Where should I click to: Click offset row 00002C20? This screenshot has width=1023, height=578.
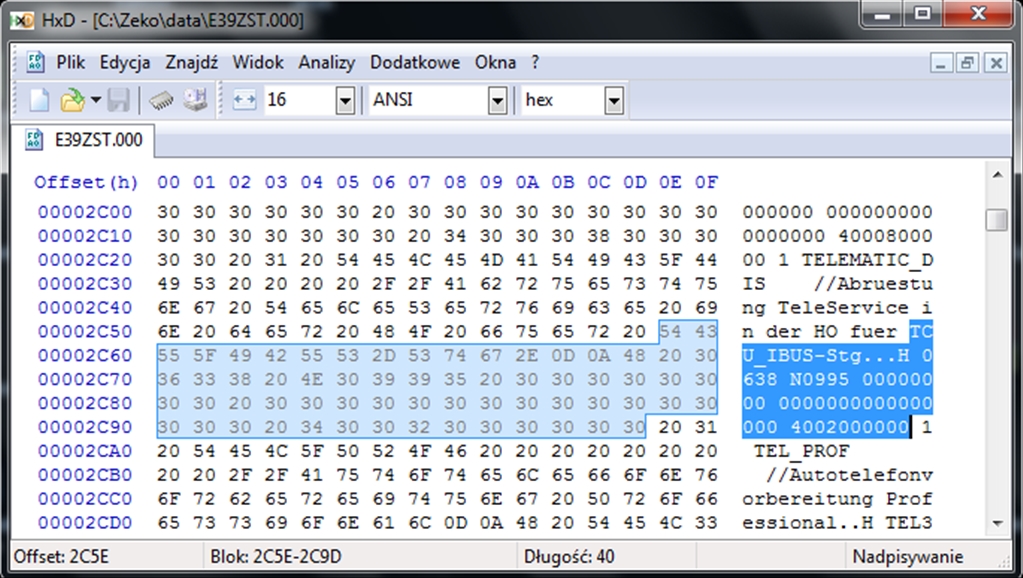[85, 260]
